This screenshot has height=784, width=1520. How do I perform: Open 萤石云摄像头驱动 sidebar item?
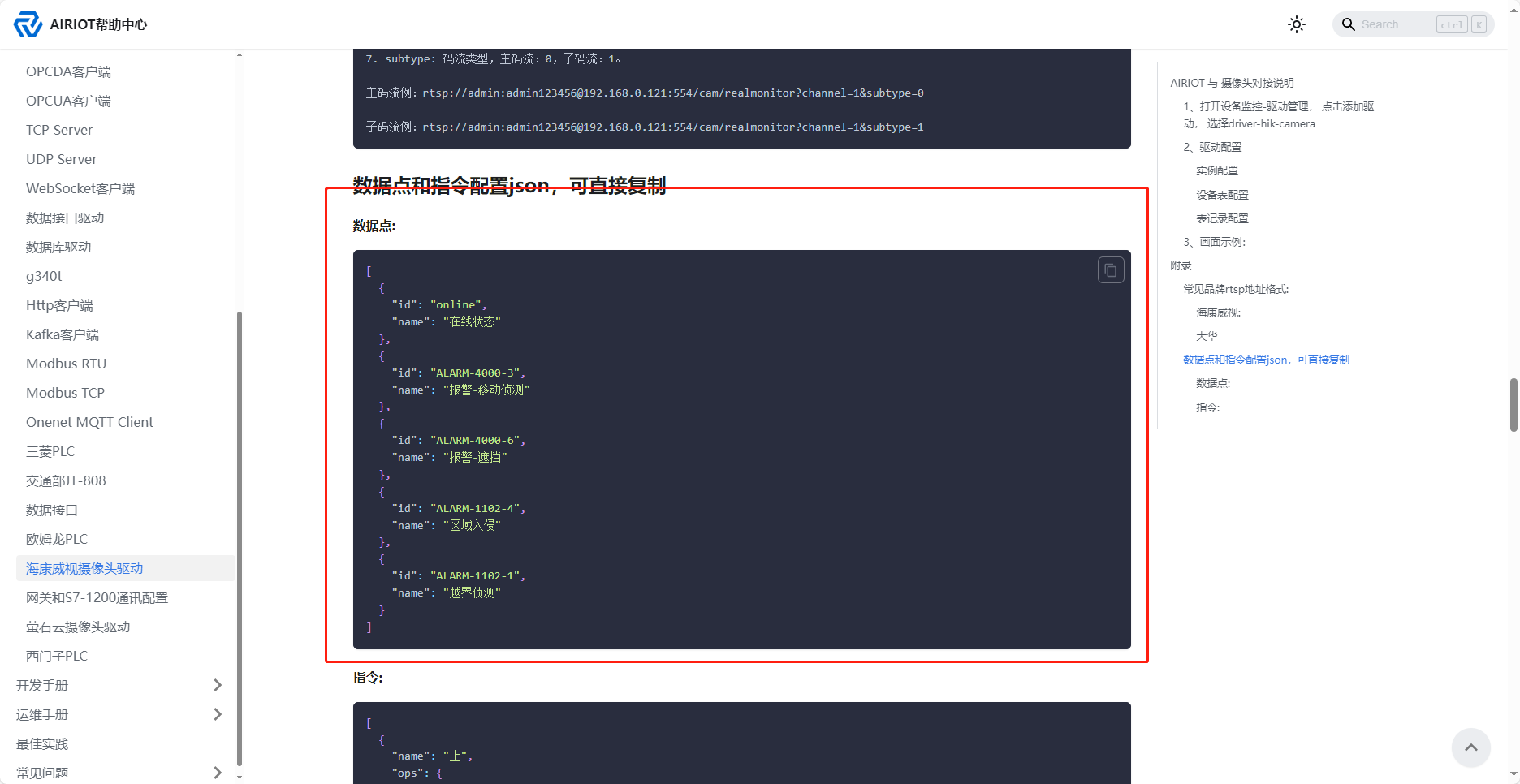(78, 627)
